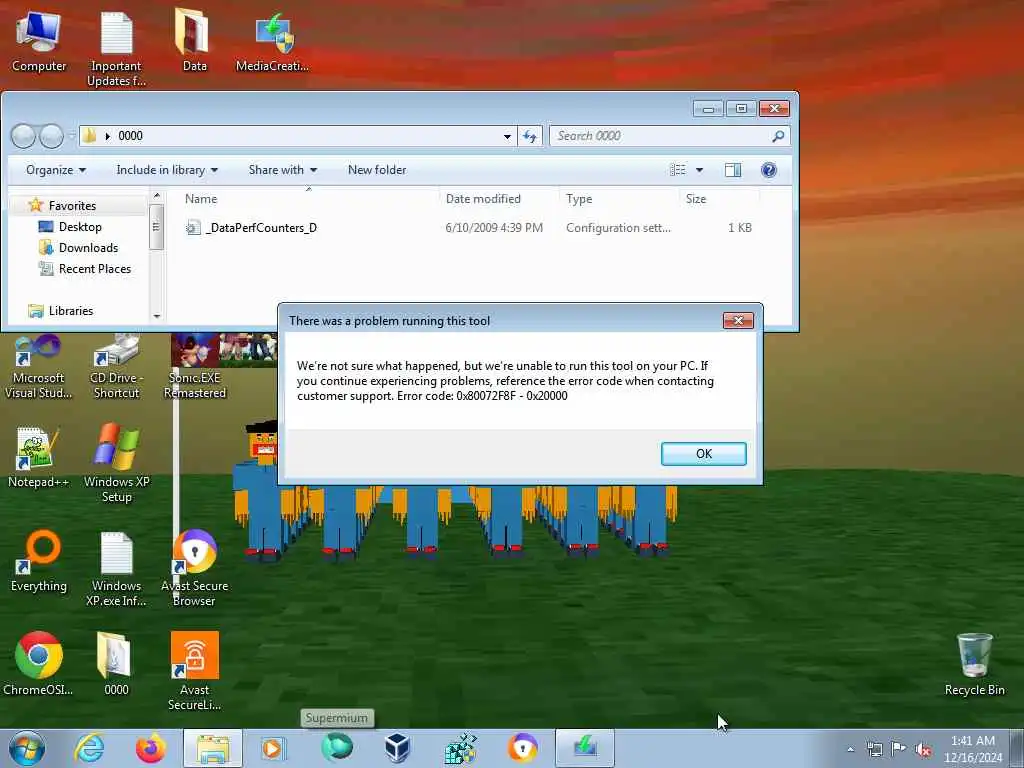Image resolution: width=1024 pixels, height=768 pixels.
Task: Select the ChromeOS desktop icon
Action: click(x=39, y=664)
